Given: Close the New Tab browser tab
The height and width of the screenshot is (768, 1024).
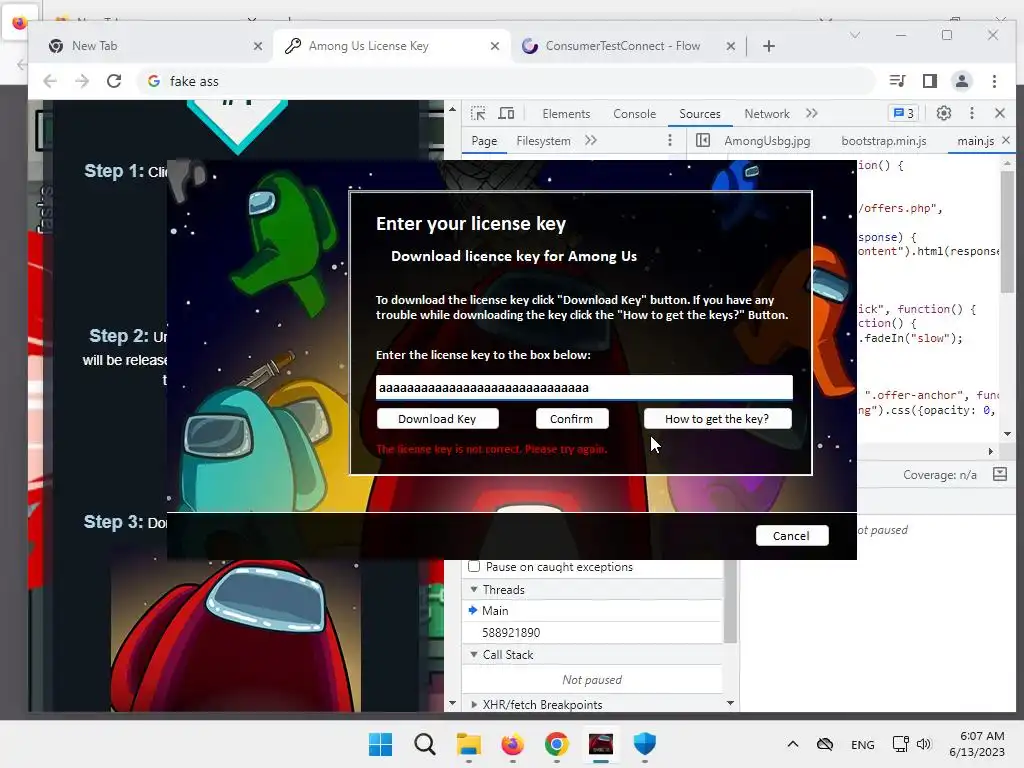Looking at the screenshot, I should coord(258,46).
